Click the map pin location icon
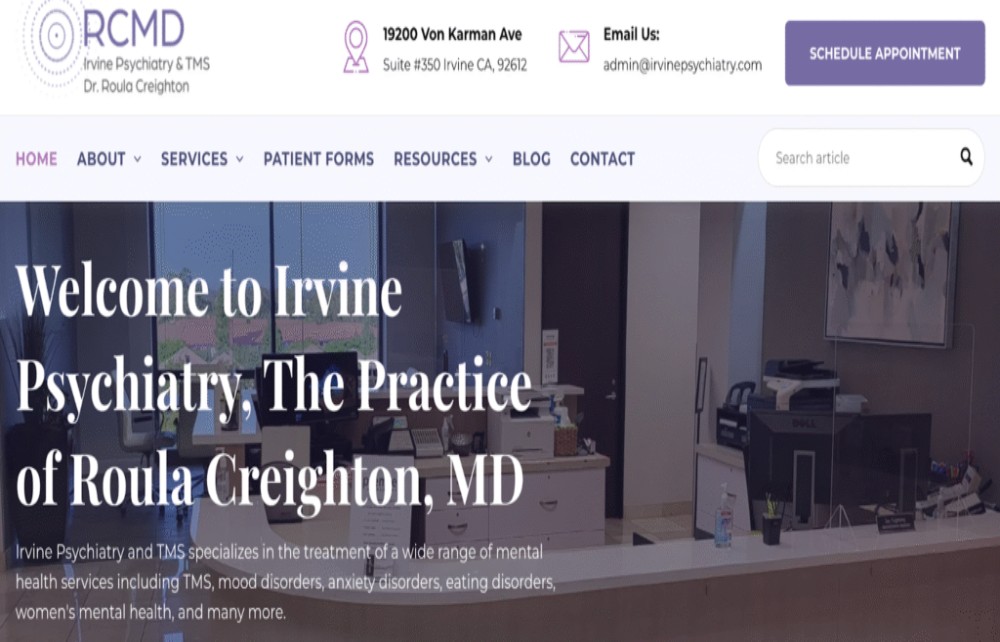The image size is (1000, 642). point(356,47)
